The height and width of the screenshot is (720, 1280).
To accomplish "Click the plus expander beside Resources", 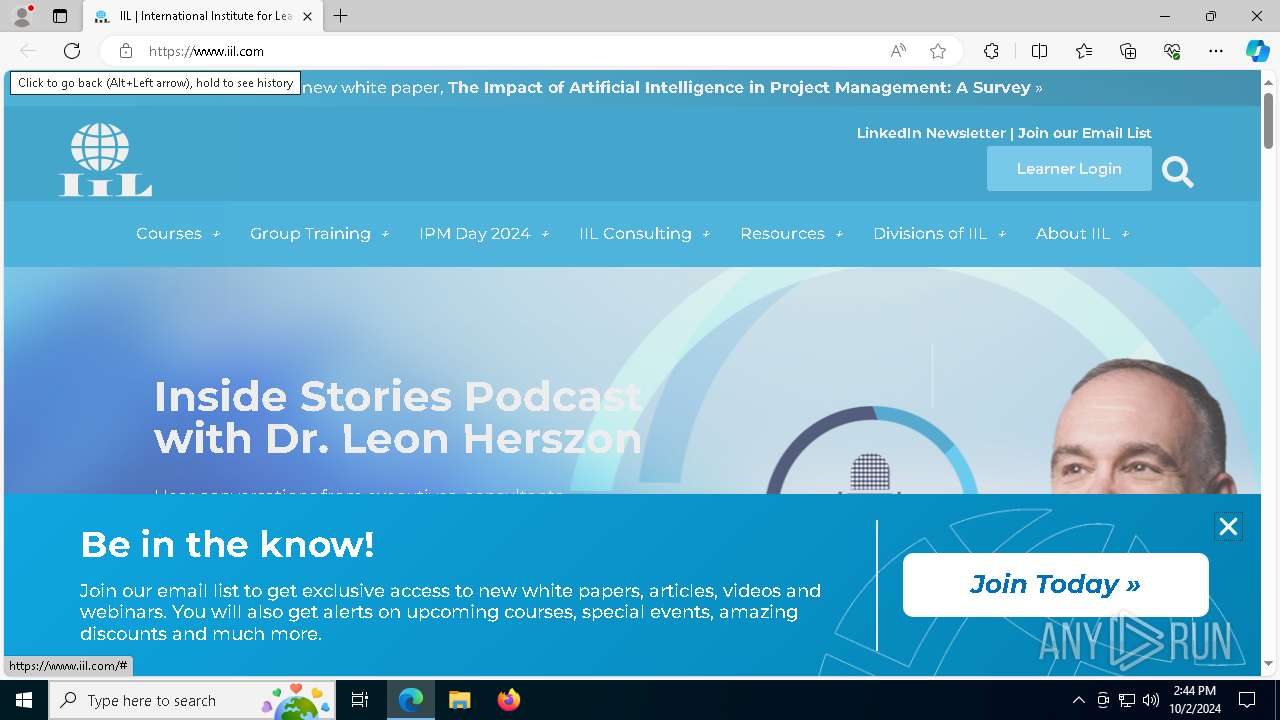I will pos(838,234).
